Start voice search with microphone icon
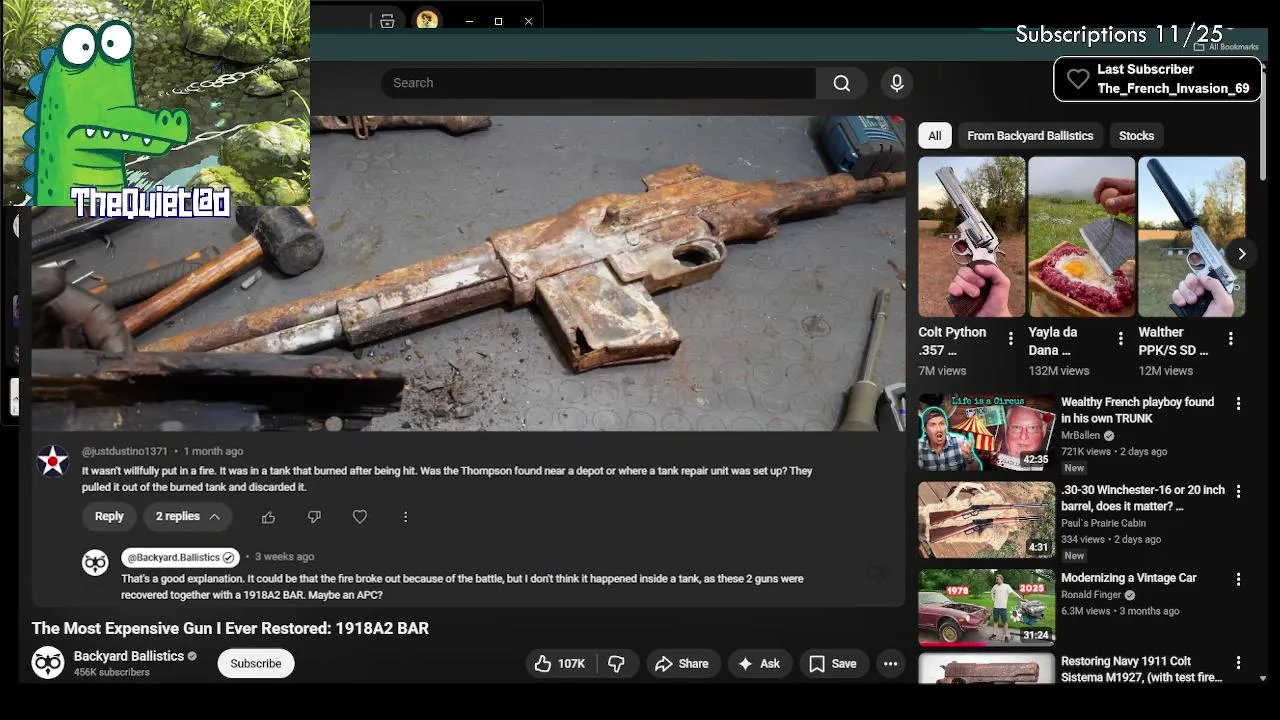This screenshot has height=720, width=1280. [x=897, y=83]
